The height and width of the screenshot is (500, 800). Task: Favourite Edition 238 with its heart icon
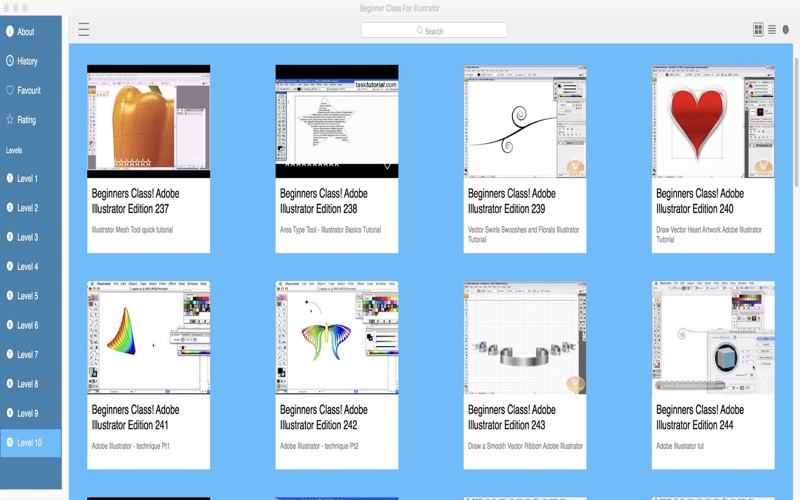387,165
